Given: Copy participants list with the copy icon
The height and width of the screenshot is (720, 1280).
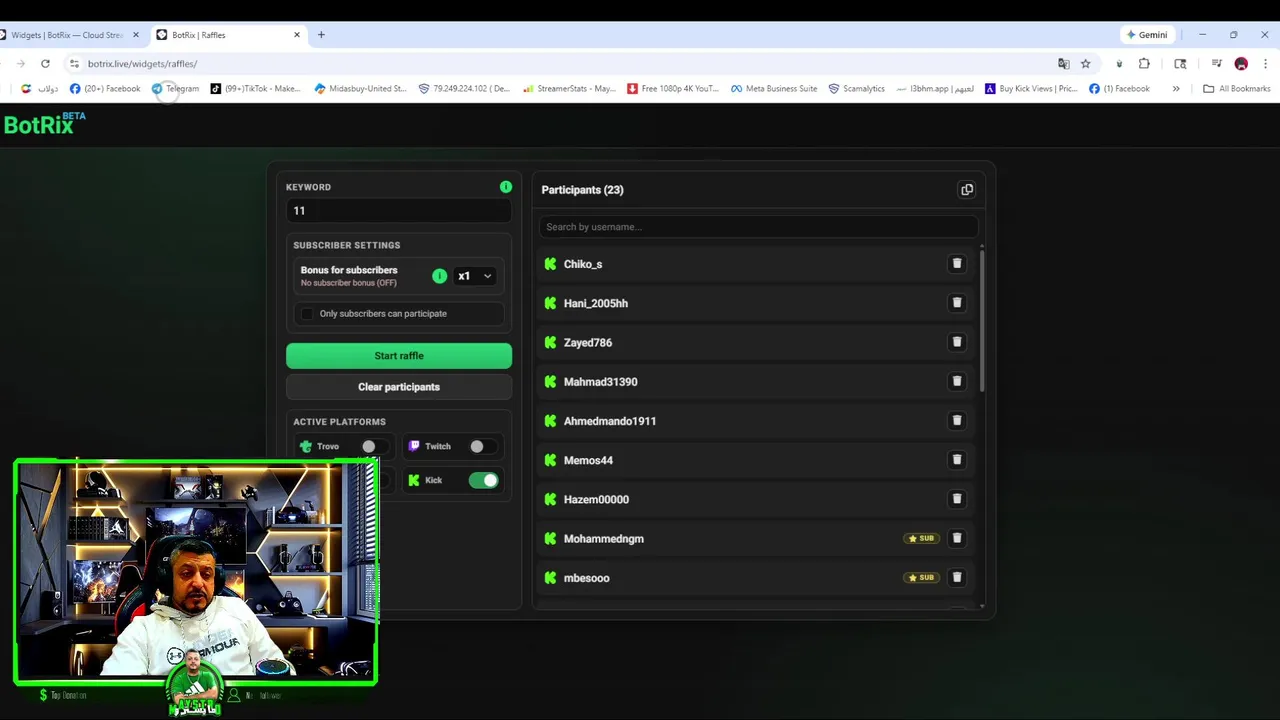Looking at the screenshot, I should tap(967, 190).
